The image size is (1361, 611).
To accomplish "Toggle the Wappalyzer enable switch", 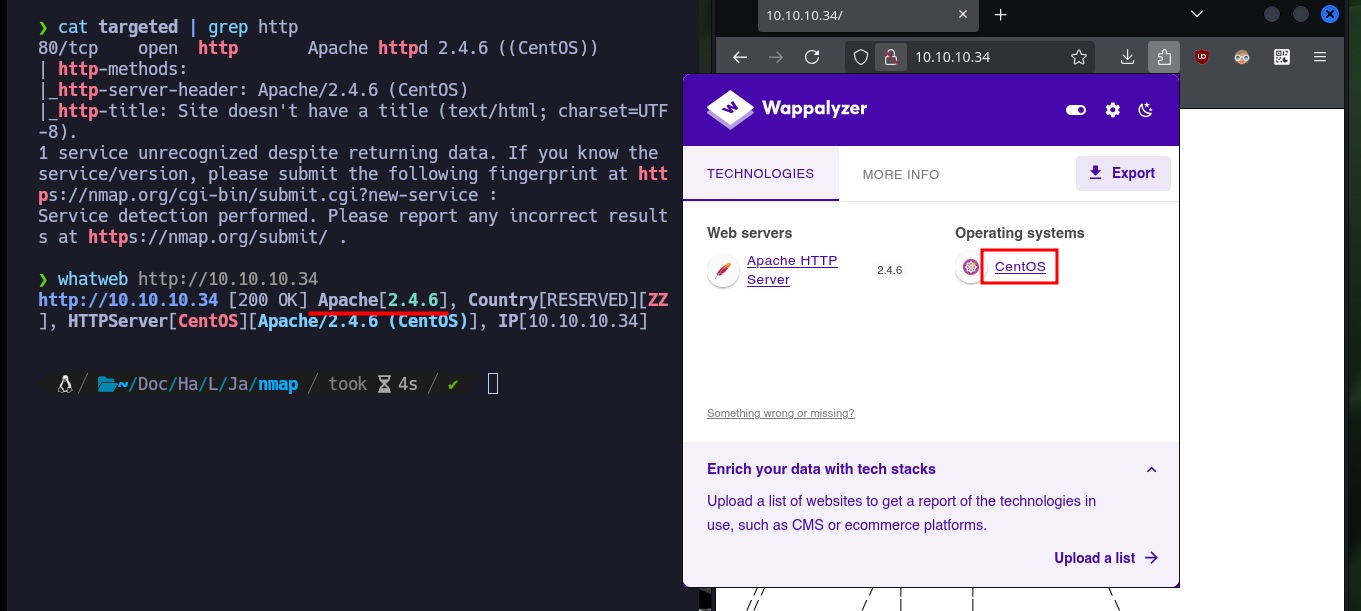I will click(x=1076, y=110).
